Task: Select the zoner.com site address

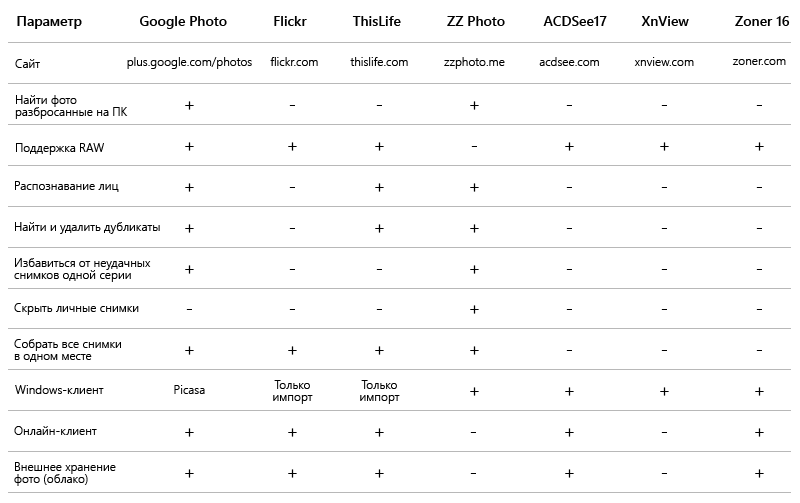Action: click(759, 61)
